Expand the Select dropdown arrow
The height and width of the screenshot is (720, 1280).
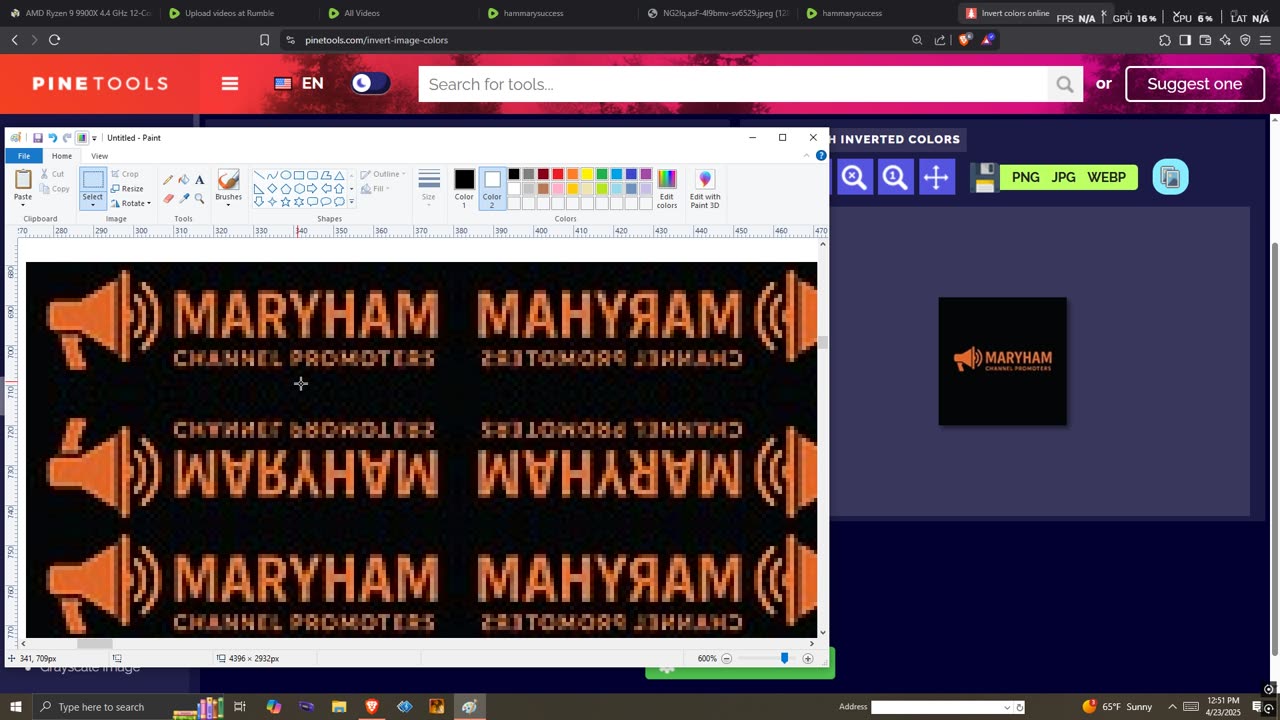pos(92,205)
